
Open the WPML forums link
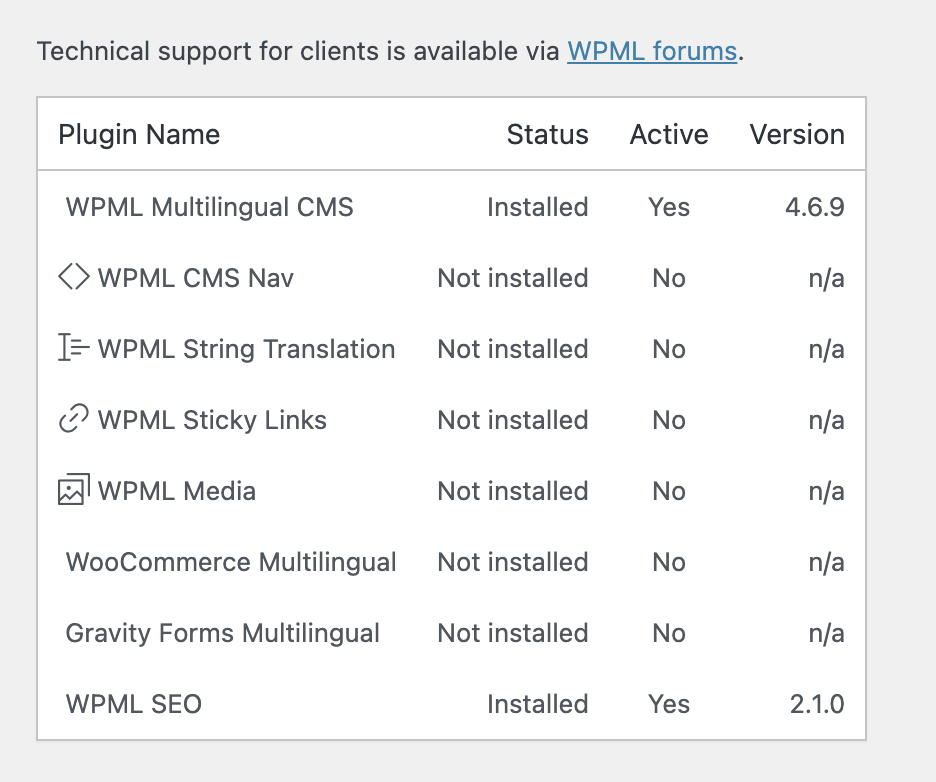(x=652, y=51)
